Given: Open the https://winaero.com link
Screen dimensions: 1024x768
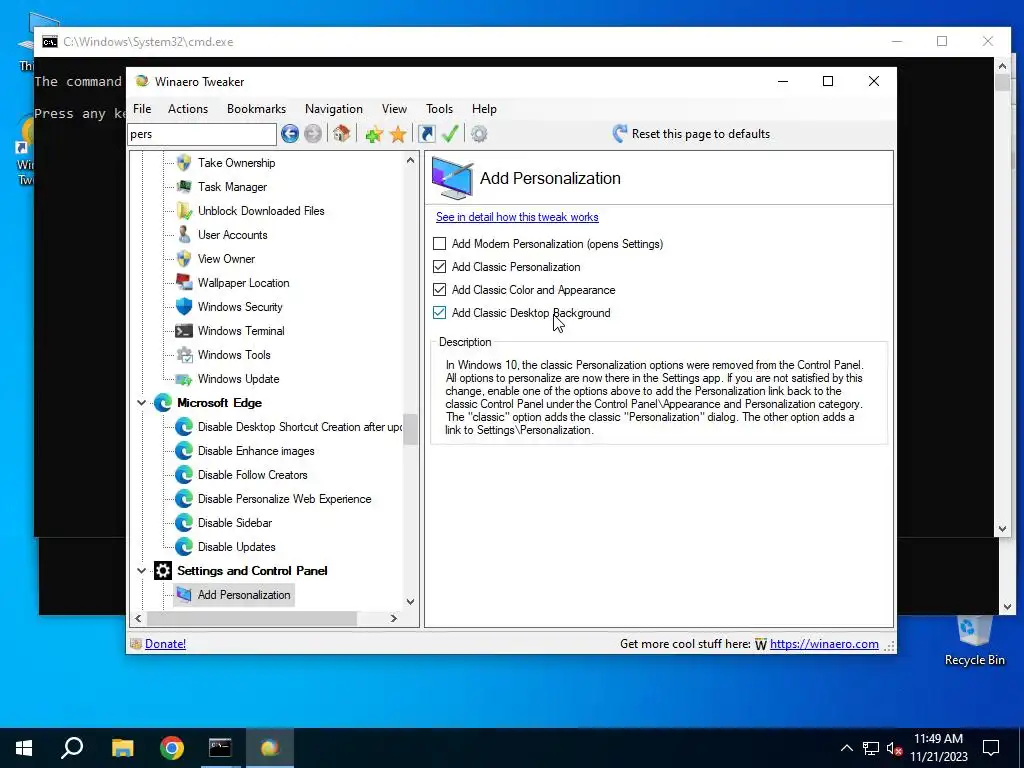Looking at the screenshot, I should [x=824, y=644].
